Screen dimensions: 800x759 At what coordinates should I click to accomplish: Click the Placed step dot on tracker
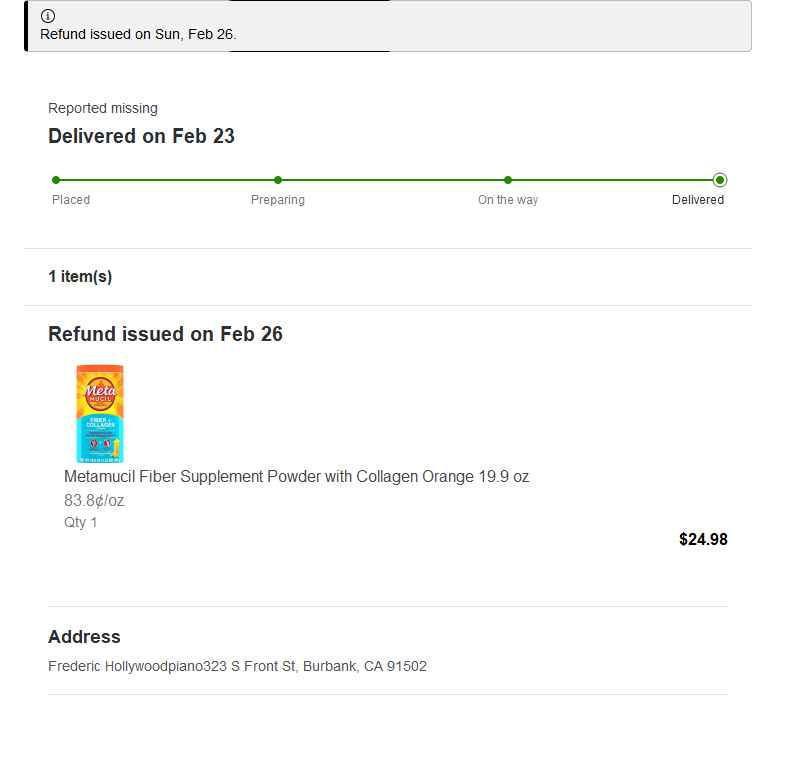coord(56,180)
